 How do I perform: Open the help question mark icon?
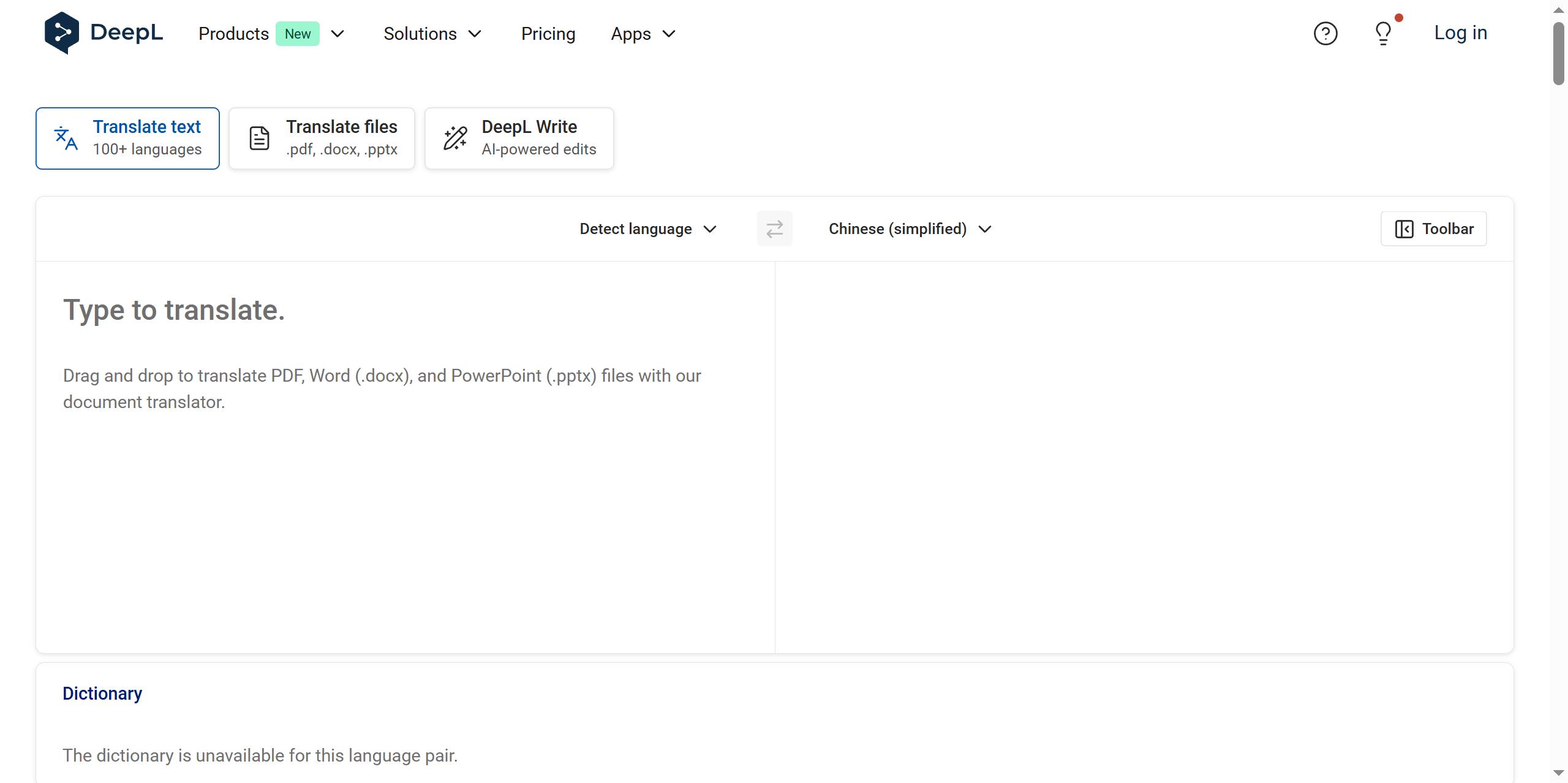[1325, 33]
